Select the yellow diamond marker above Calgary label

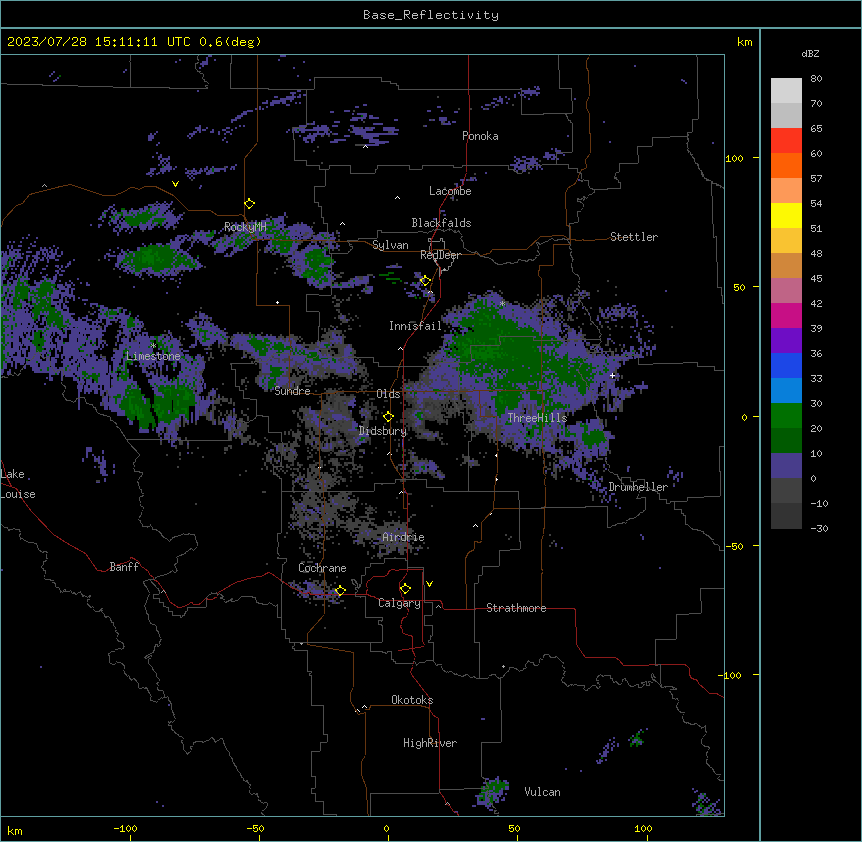pos(405,589)
